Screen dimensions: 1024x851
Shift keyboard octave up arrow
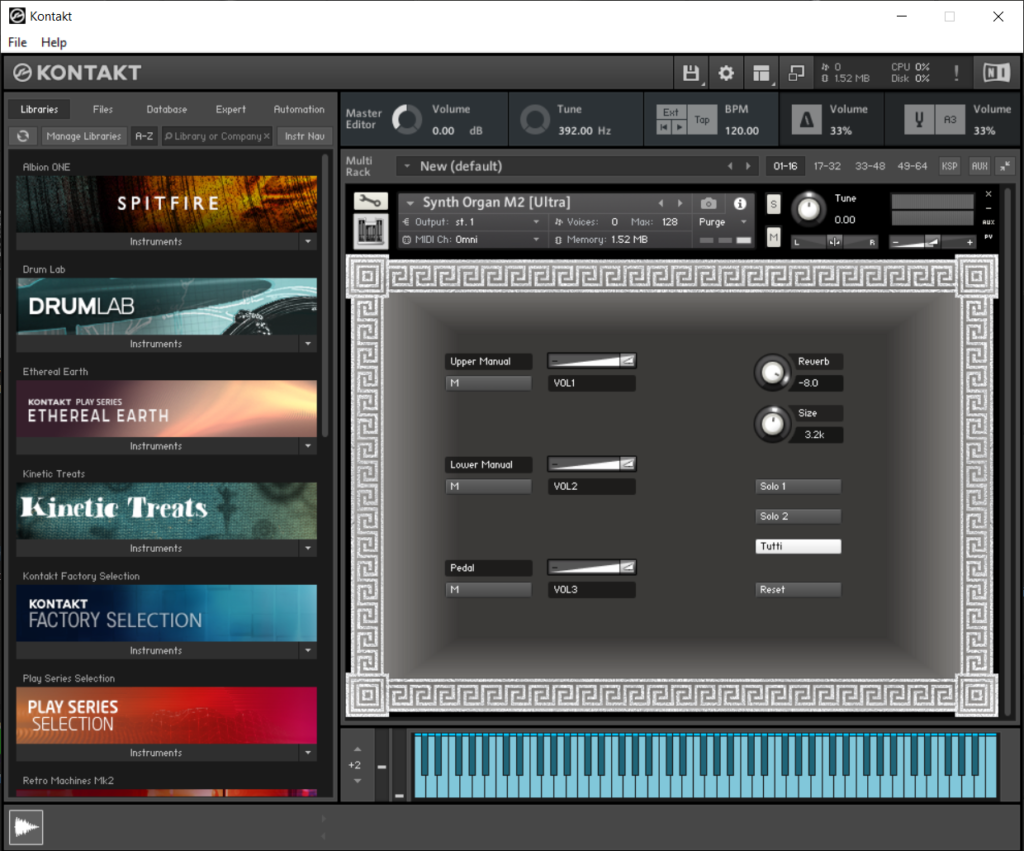click(x=357, y=749)
